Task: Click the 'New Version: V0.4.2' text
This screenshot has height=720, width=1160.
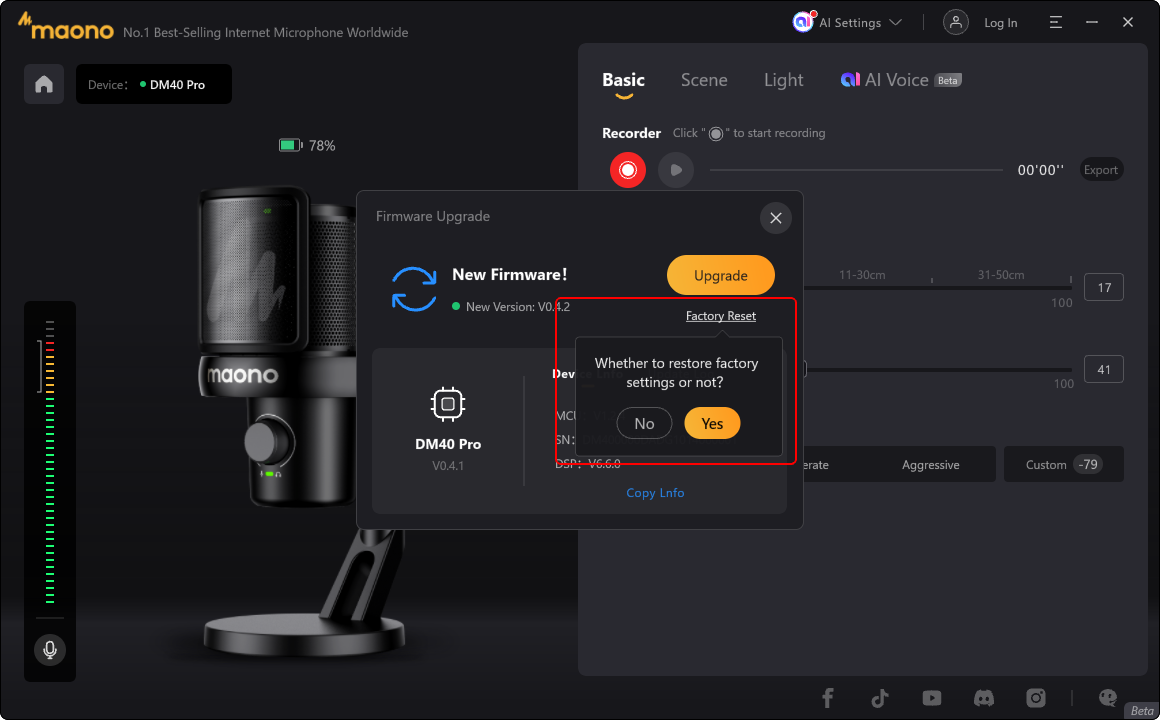Action: (x=518, y=306)
